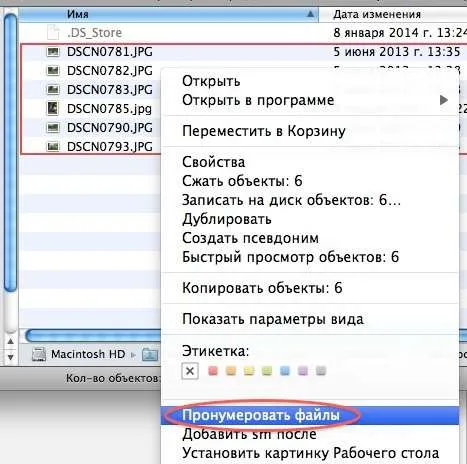Apply the gray label color
467x464 pixels.
pos(321,371)
